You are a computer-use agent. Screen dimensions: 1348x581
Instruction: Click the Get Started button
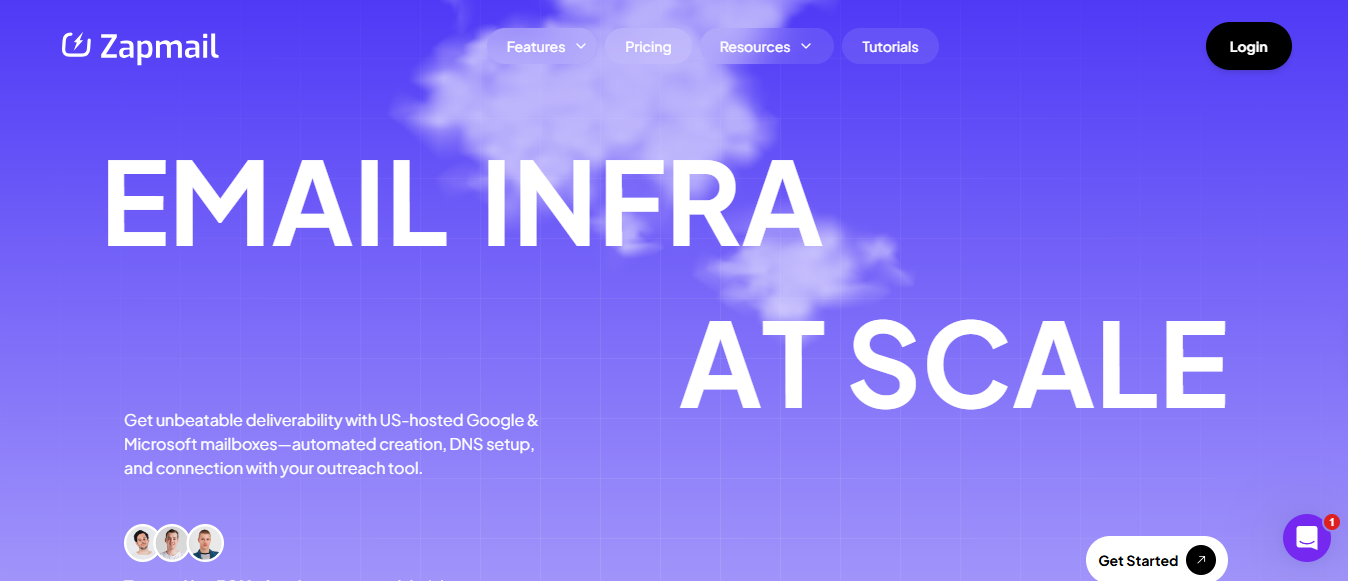[x=1156, y=559]
